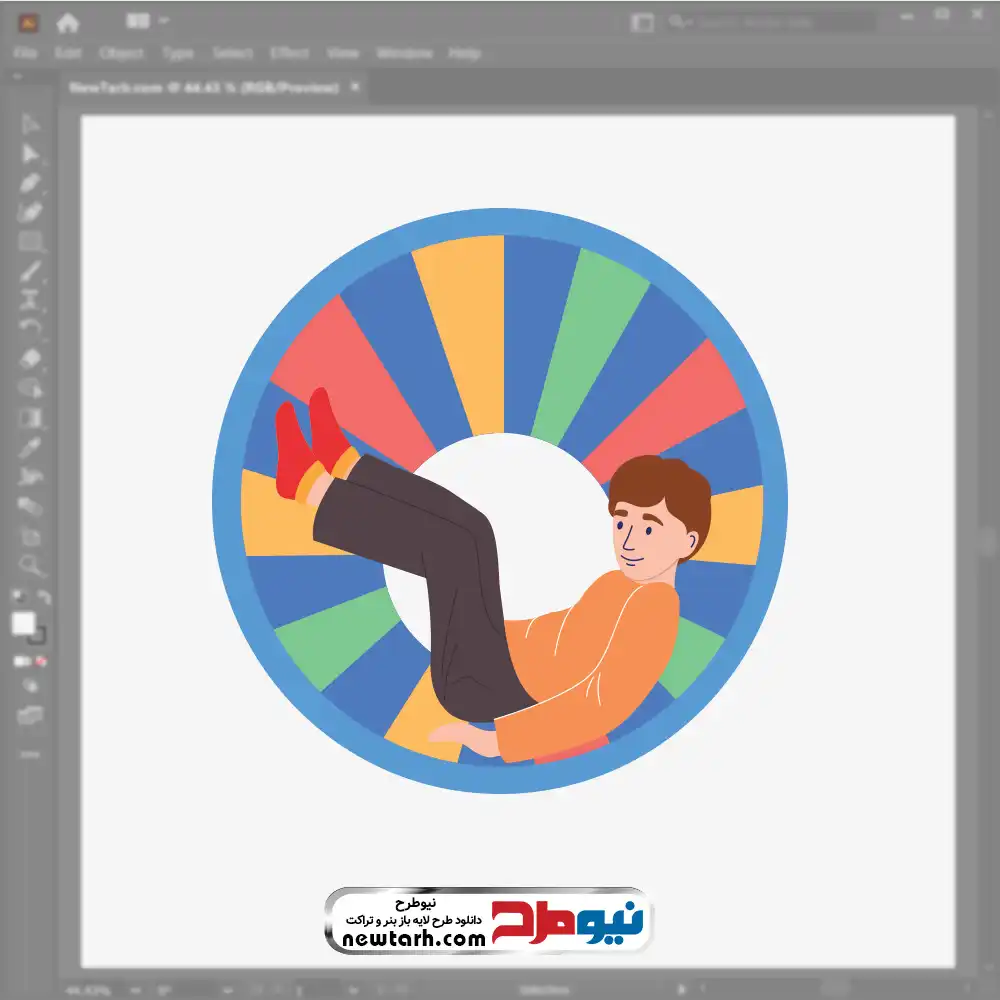The height and width of the screenshot is (1000, 1000).
Task: Reset to default fill and stroke
Action: tap(18, 596)
